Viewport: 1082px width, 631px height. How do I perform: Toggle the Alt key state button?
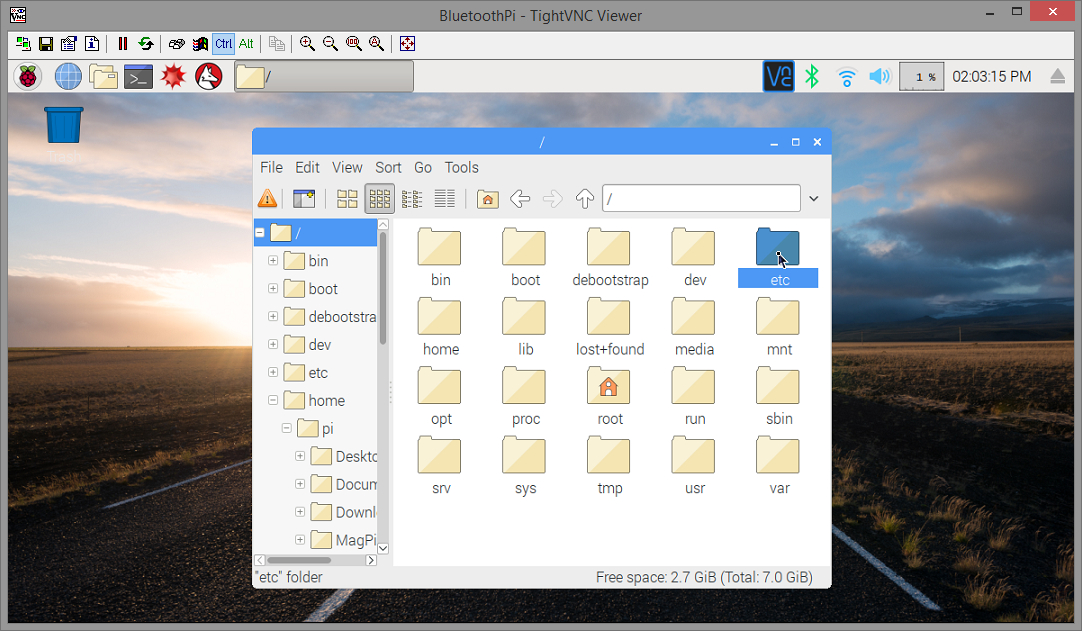pos(246,44)
